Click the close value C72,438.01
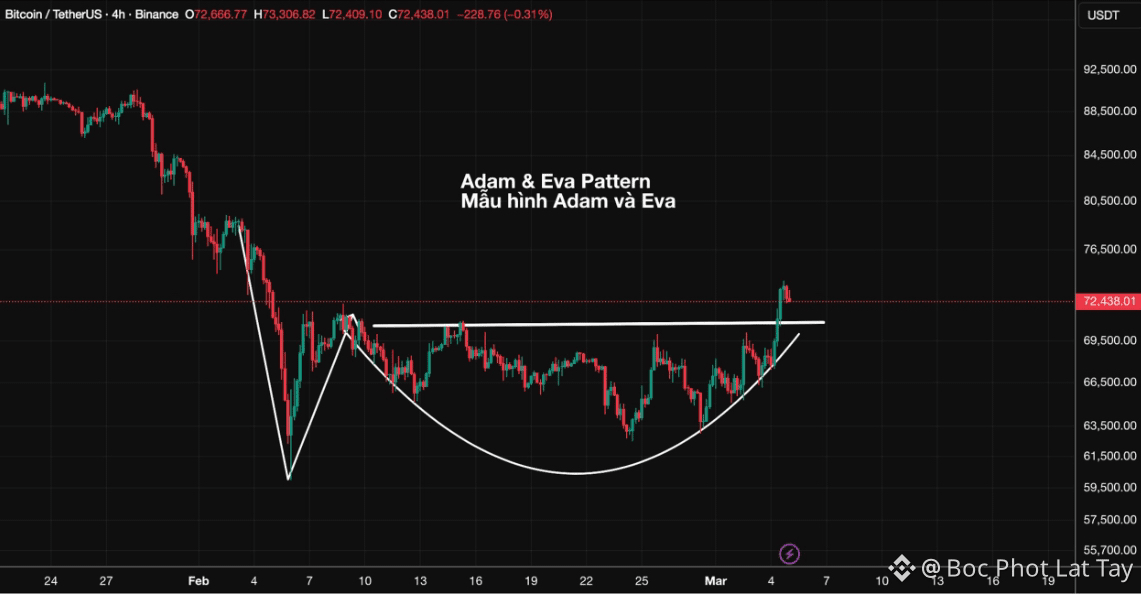Screen dimensions: 1141x594 click(x=419, y=15)
